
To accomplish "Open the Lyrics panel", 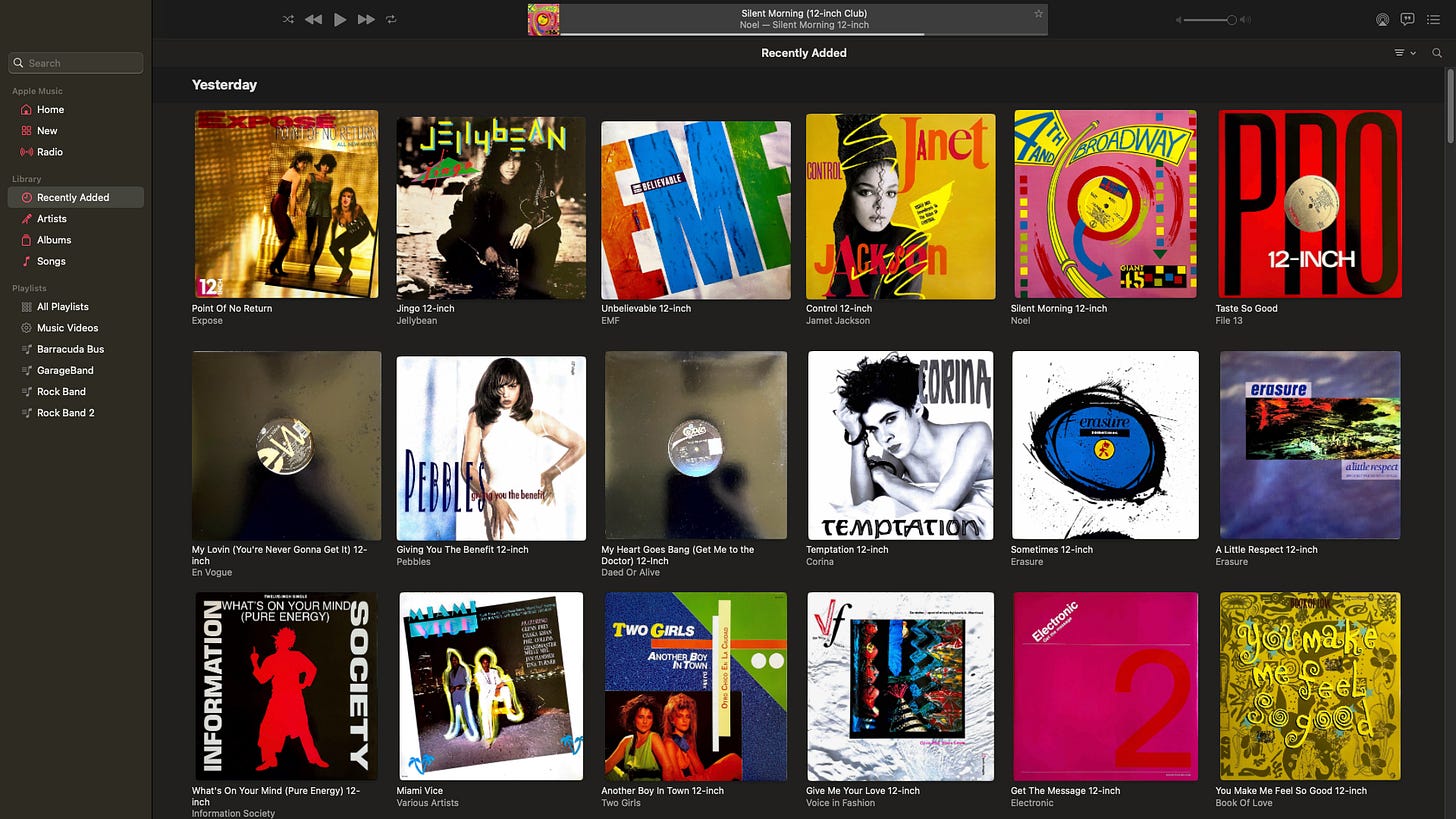I will click(x=1407, y=19).
